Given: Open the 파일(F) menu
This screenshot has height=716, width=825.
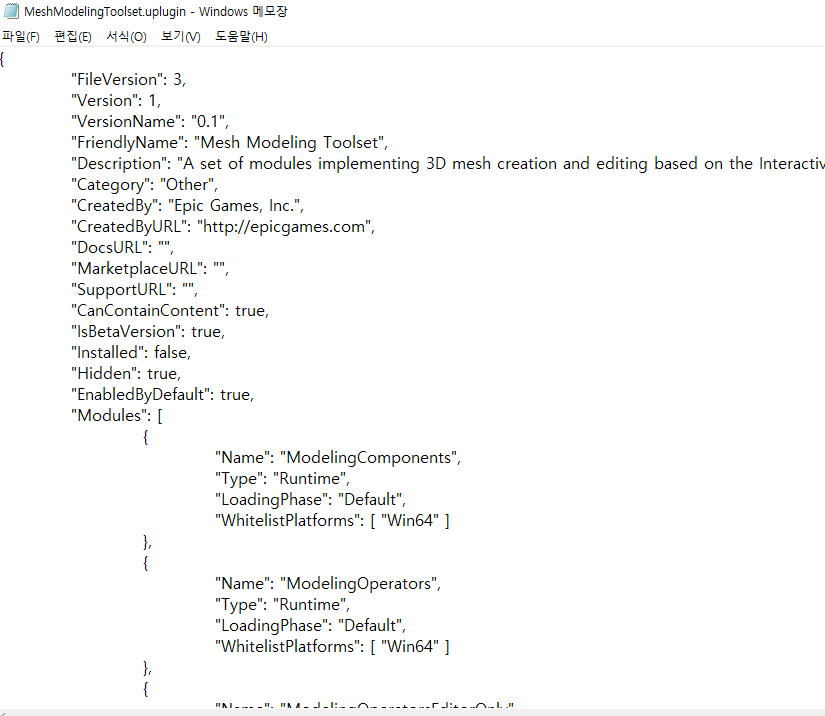Looking at the screenshot, I should pyautogui.click(x=21, y=36).
